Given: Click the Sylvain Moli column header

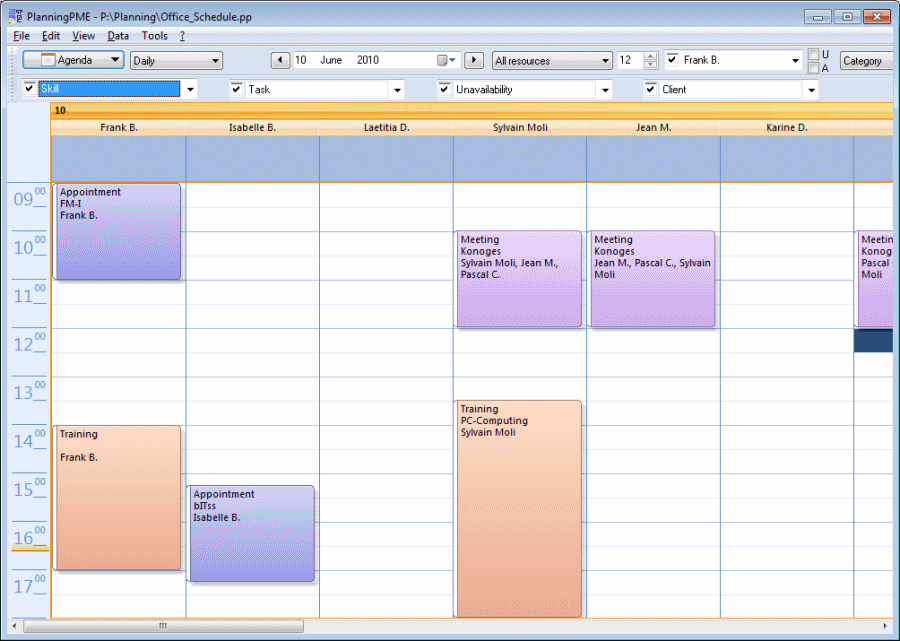Looking at the screenshot, I should coord(520,127).
